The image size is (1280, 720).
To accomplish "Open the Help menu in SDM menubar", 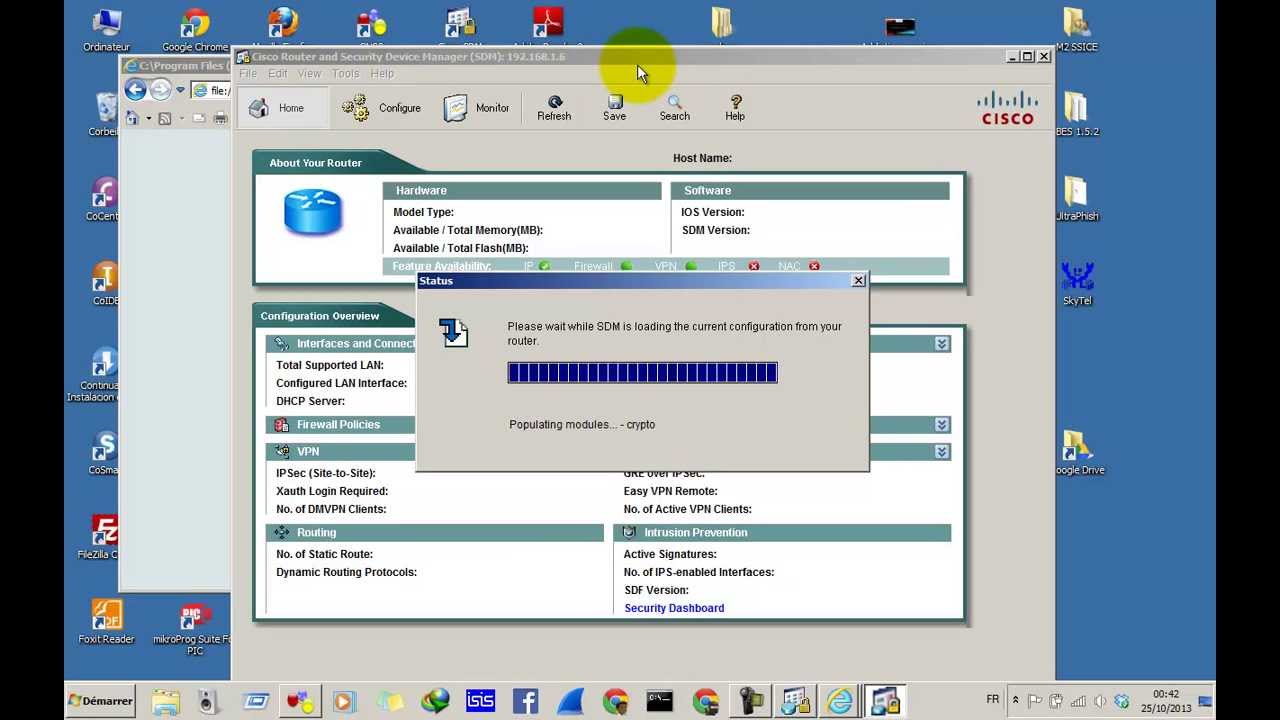I will 382,74.
